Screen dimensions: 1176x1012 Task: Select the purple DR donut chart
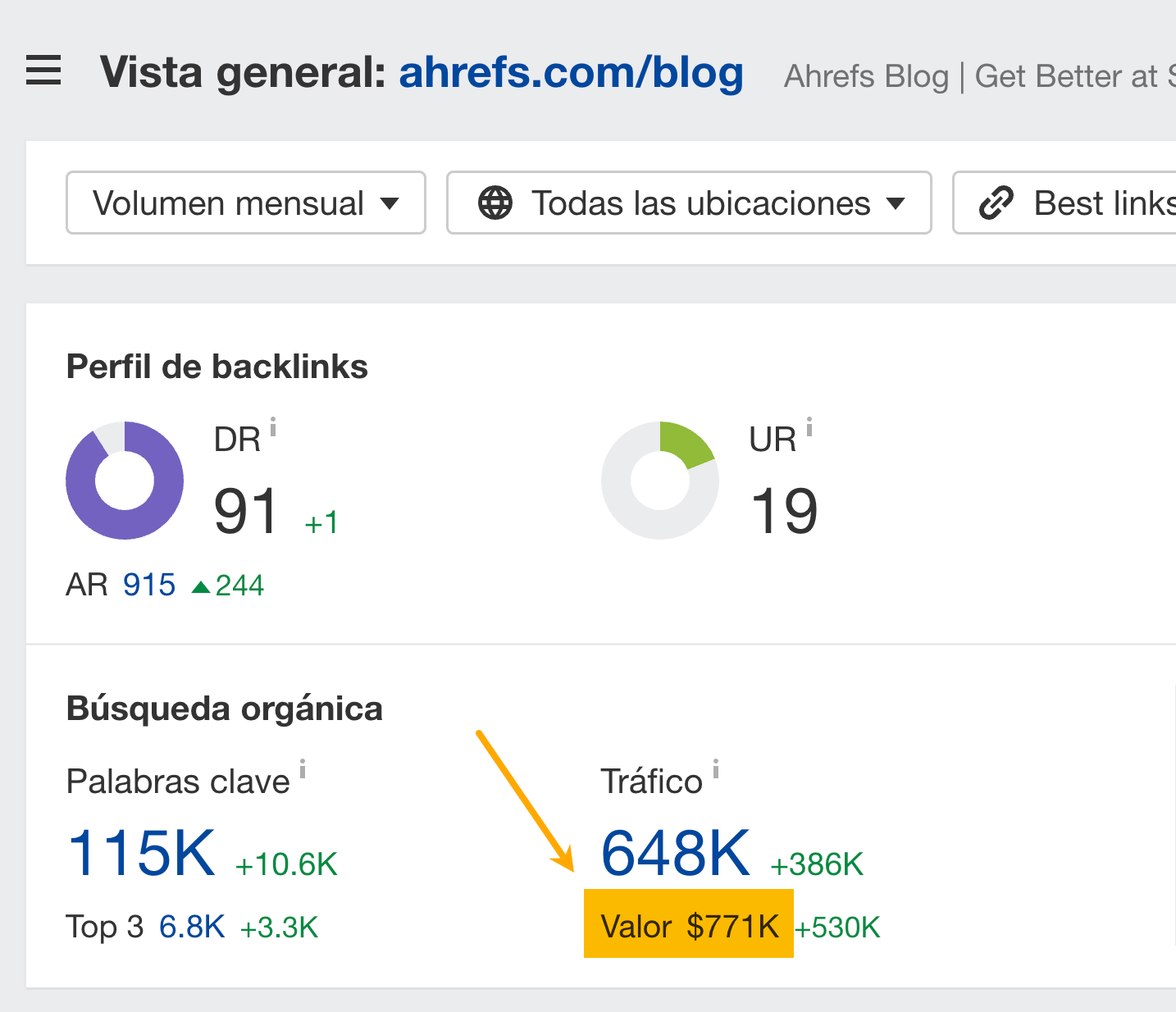click(125, 481)
